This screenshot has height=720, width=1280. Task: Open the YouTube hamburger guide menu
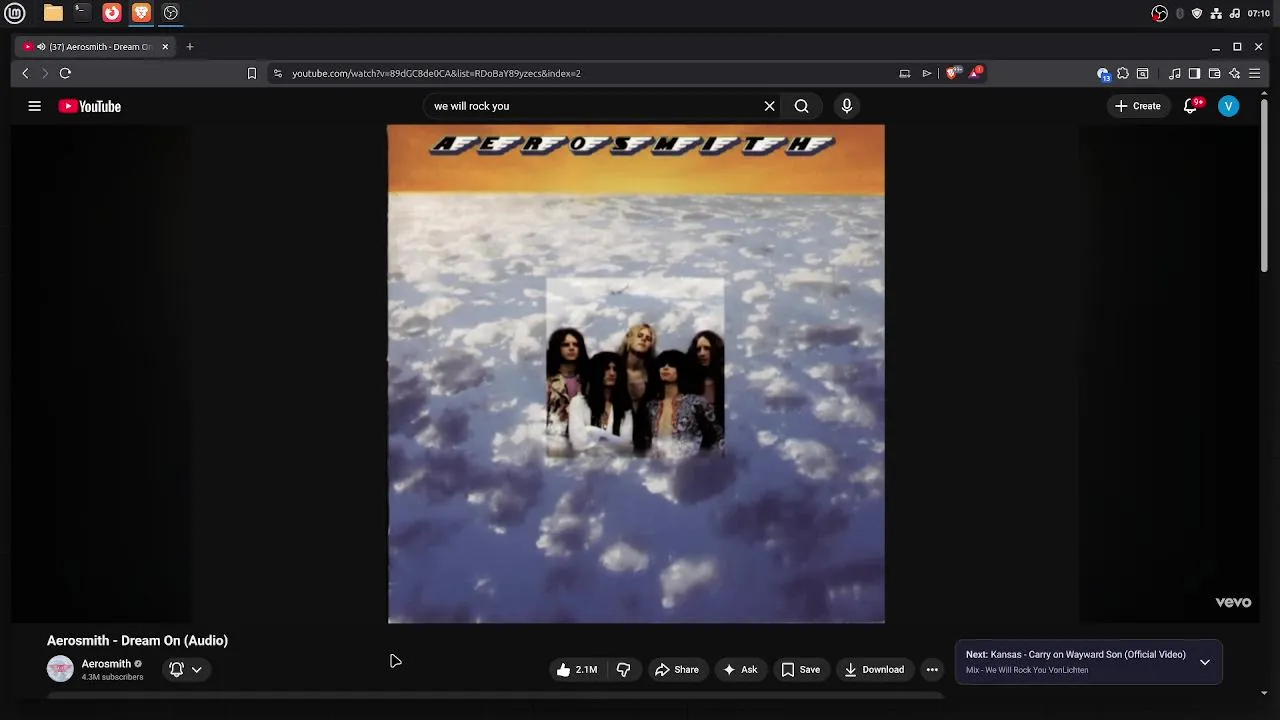[34, 106]
